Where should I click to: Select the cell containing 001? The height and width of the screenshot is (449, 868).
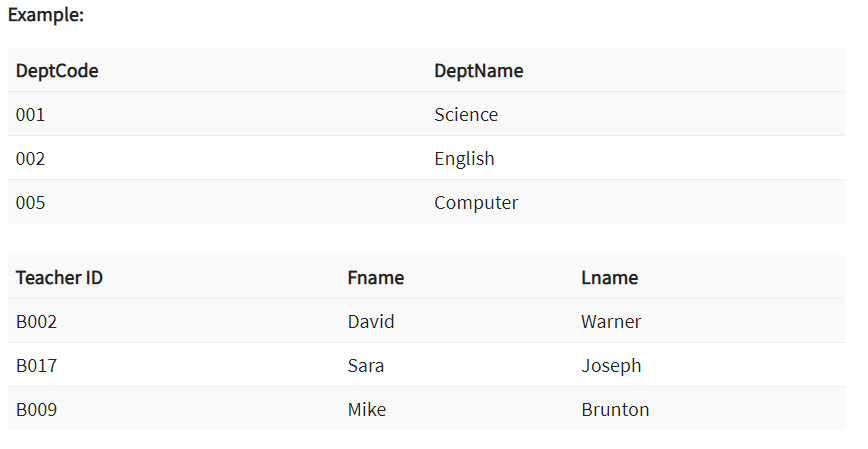point(31,115)
